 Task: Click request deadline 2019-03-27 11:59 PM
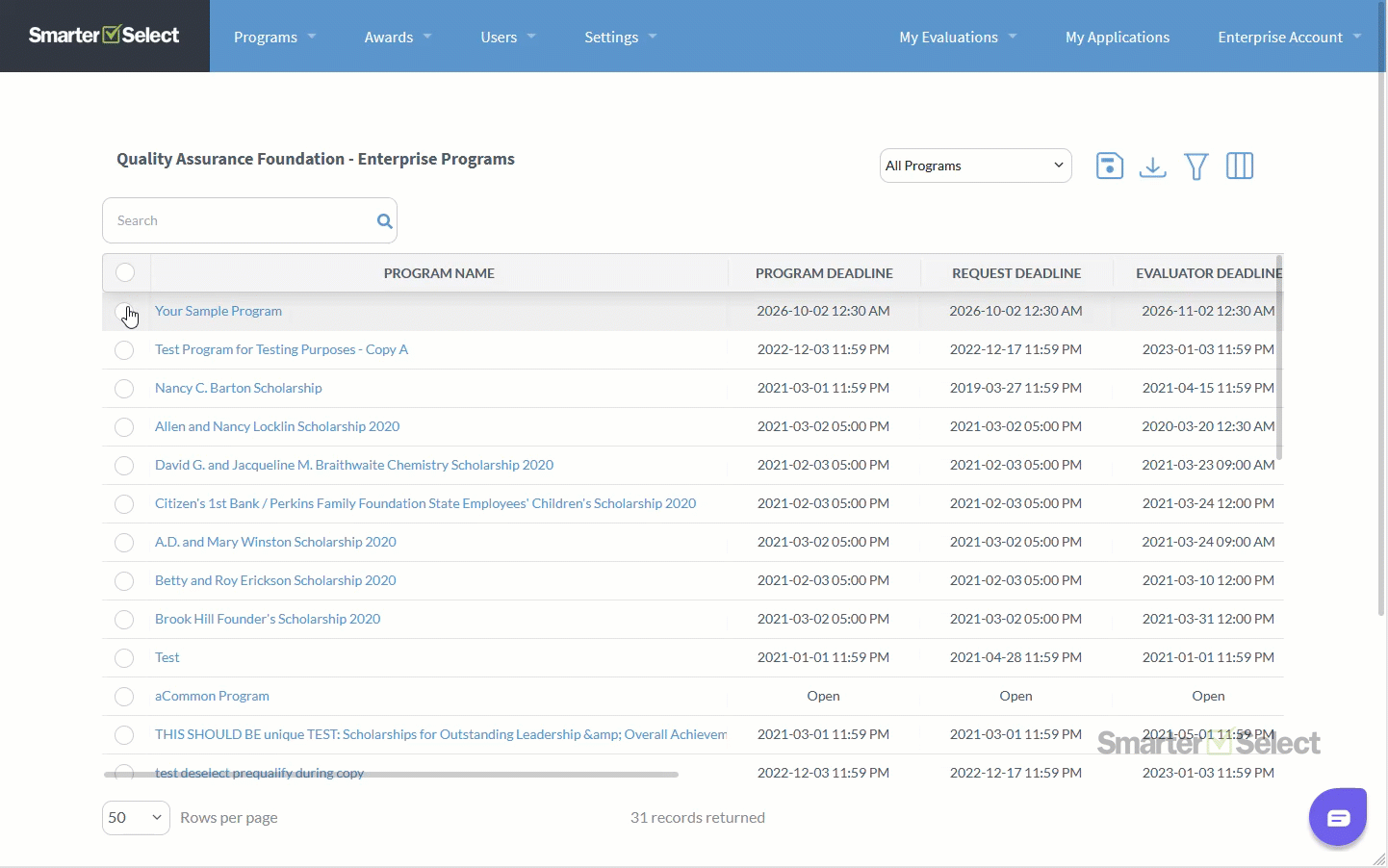click(x=1015, y=388)
